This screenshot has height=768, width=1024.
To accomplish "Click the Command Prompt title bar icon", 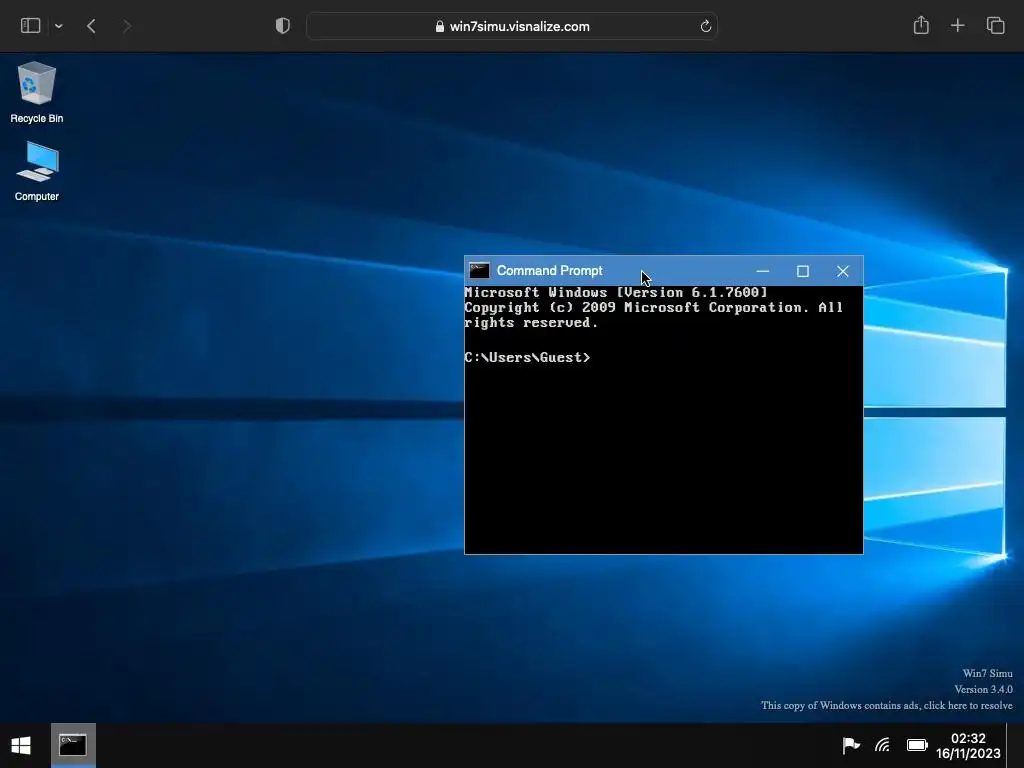I will point(479,270).
